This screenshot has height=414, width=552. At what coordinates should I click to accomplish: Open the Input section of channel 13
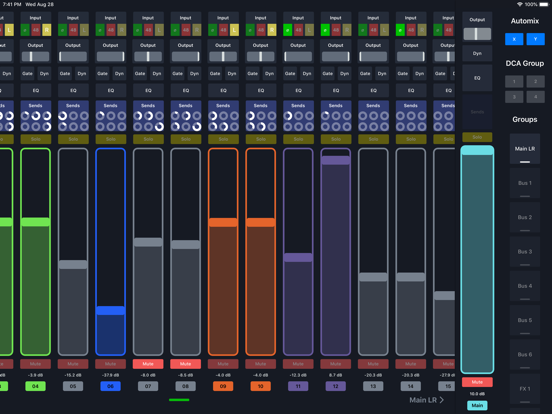tap(373, 18)
